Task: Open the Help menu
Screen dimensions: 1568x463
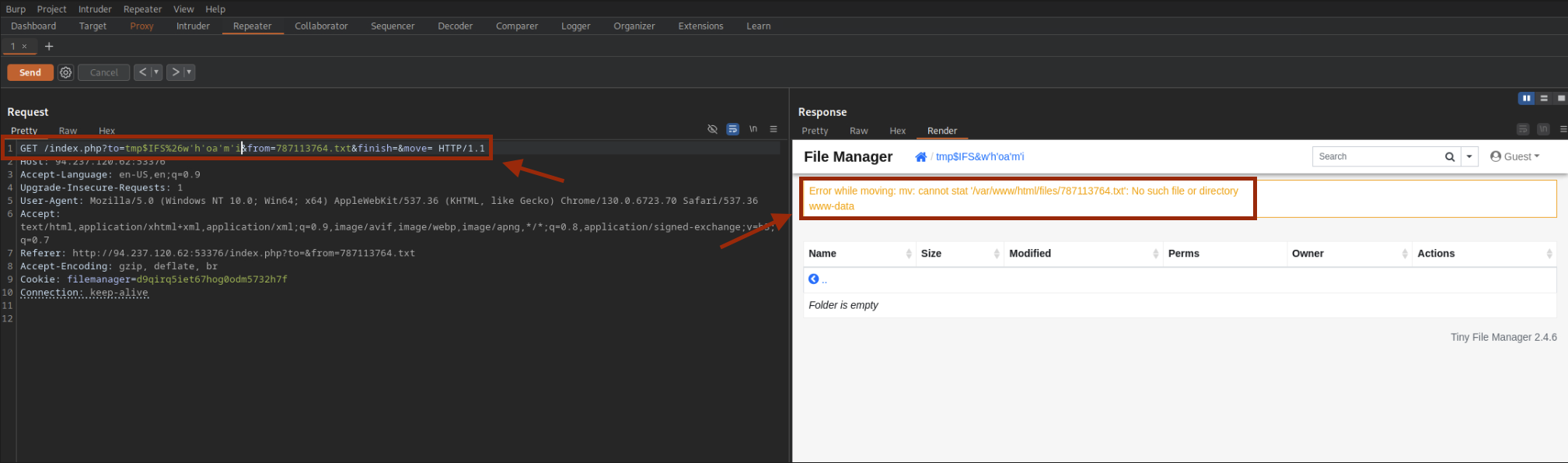Action: (215, 9)
